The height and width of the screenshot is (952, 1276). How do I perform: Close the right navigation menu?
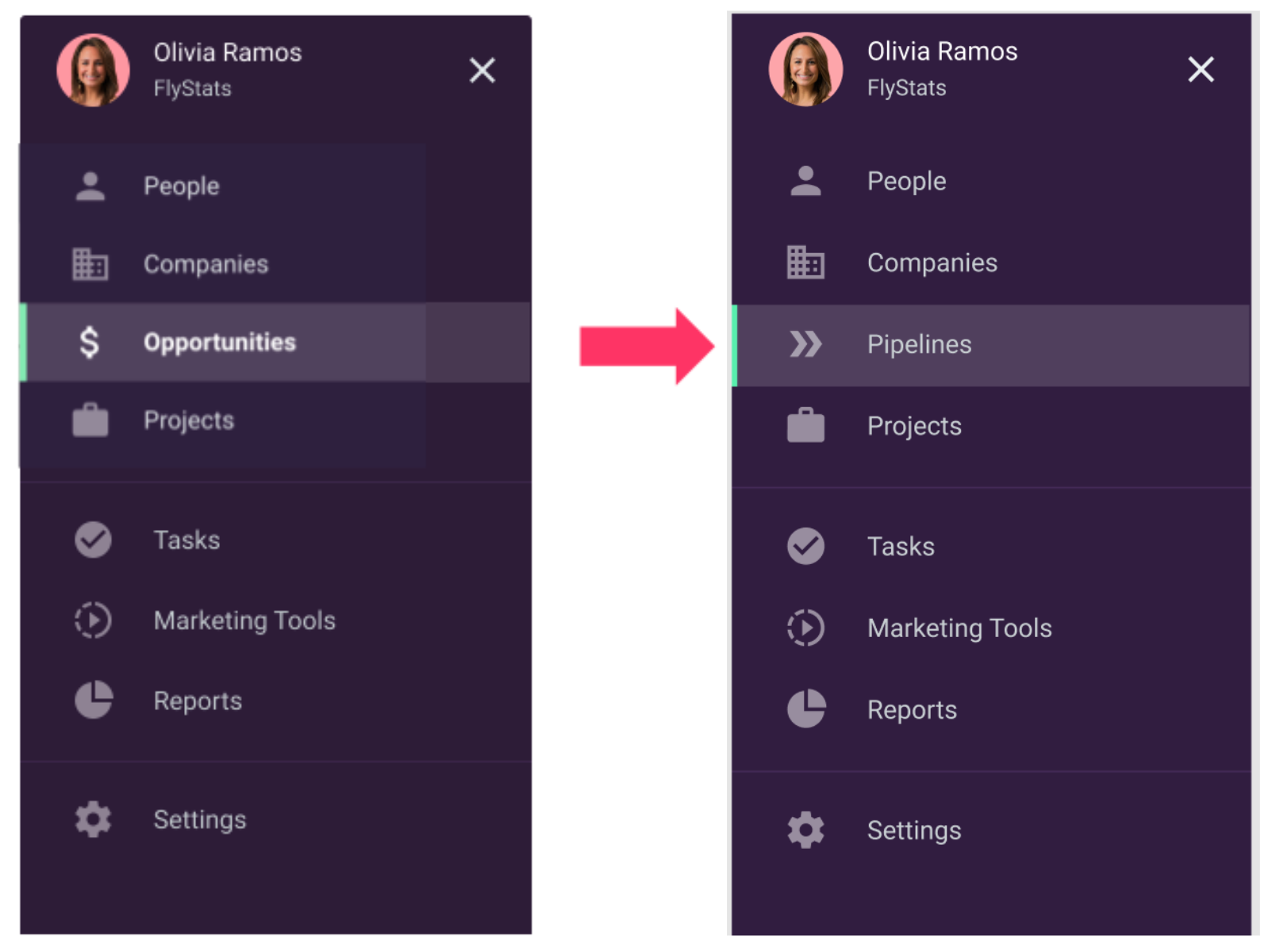pos(1201,70)
